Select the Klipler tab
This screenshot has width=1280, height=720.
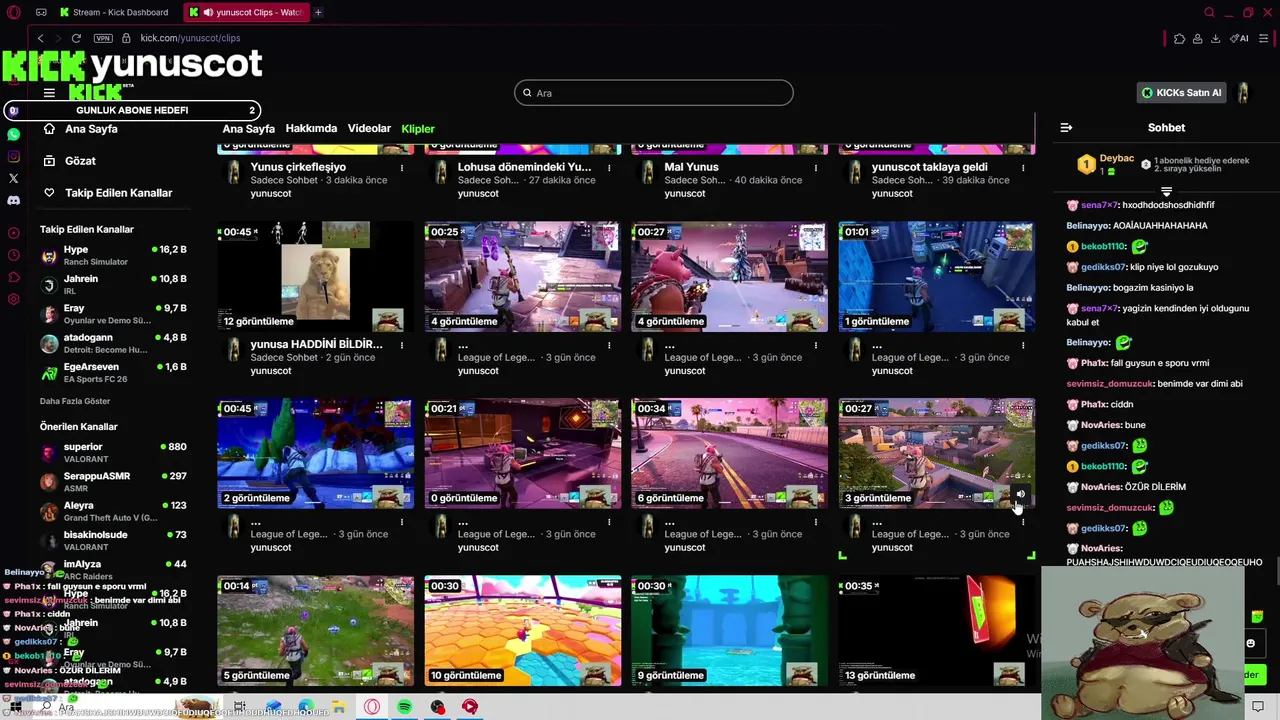418,129
